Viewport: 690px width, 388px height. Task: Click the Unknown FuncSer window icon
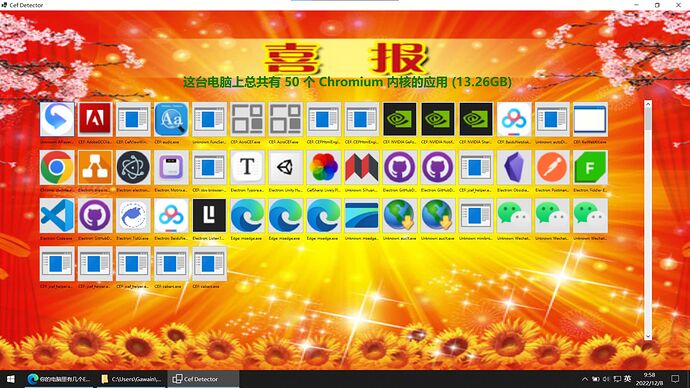209,119
